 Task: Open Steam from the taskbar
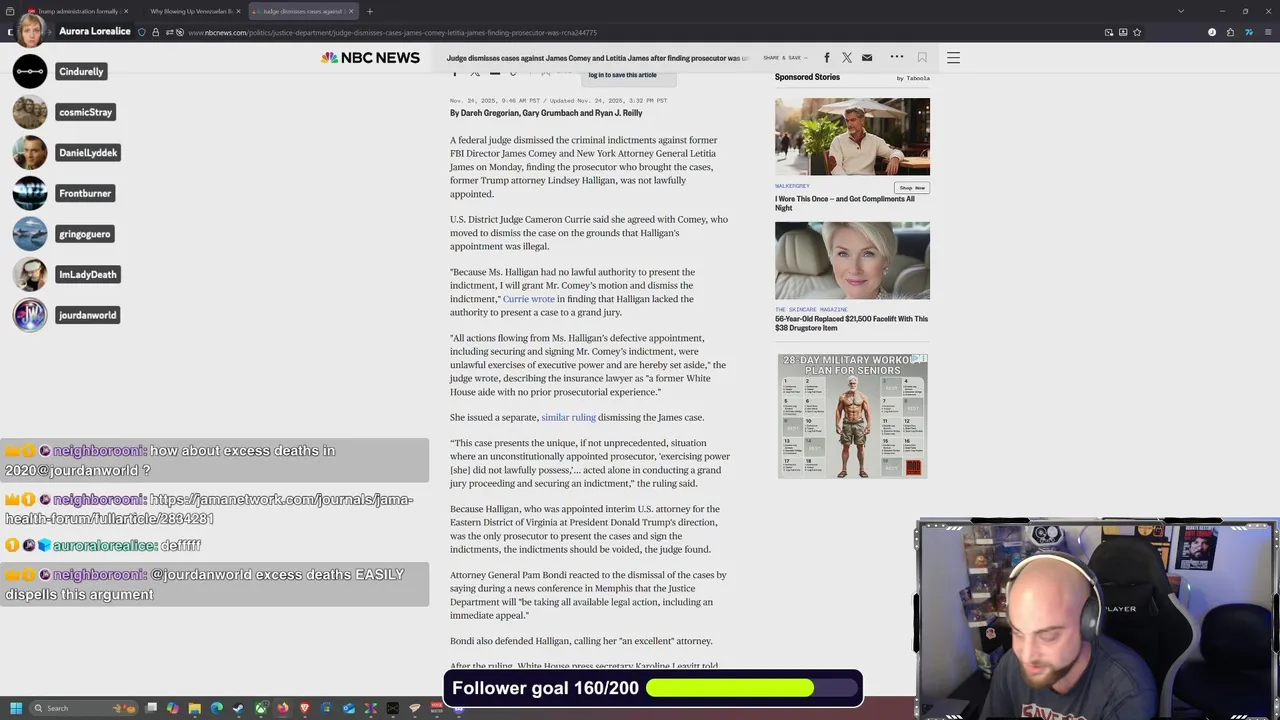238,708
